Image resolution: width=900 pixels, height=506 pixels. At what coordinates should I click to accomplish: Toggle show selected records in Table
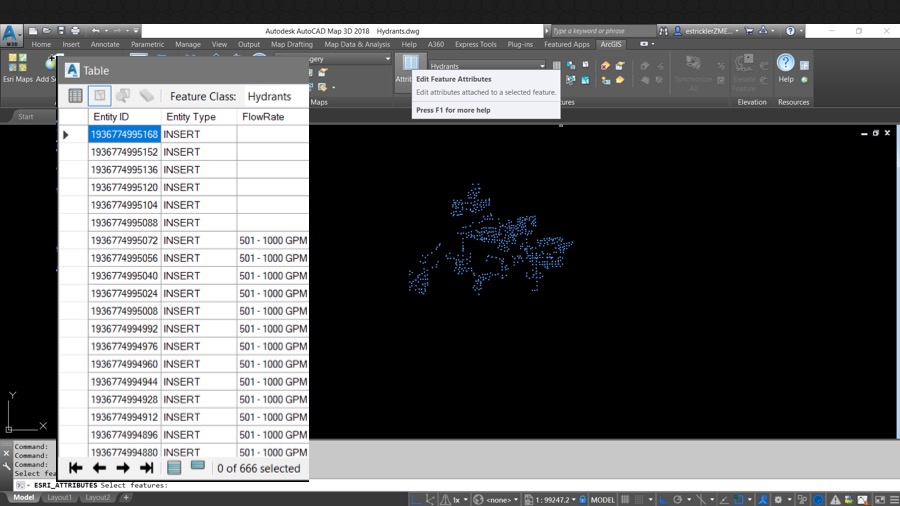pos(99,96)
